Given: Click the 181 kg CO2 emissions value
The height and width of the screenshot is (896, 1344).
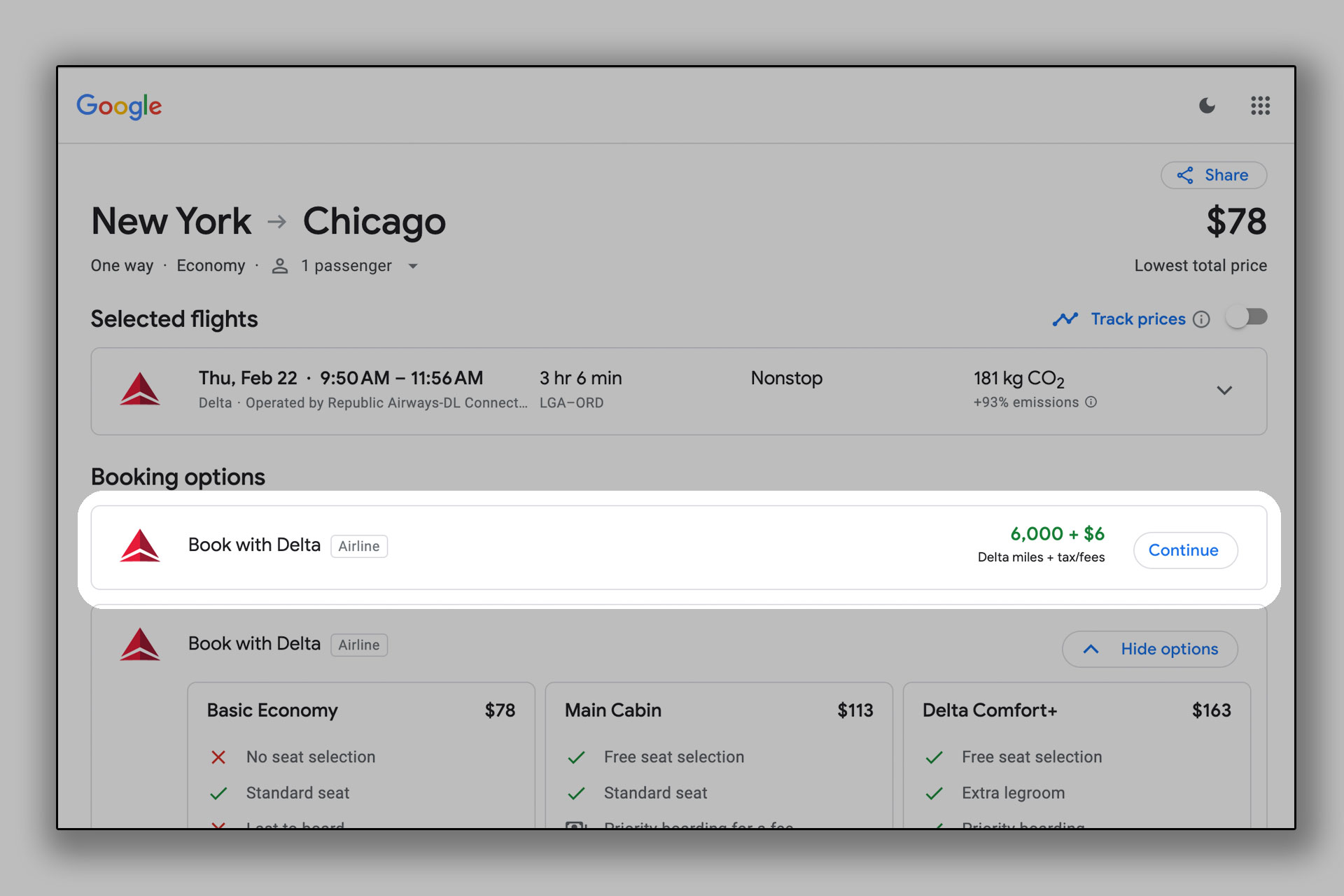Looking at the screenshot, I should 1018,379.
